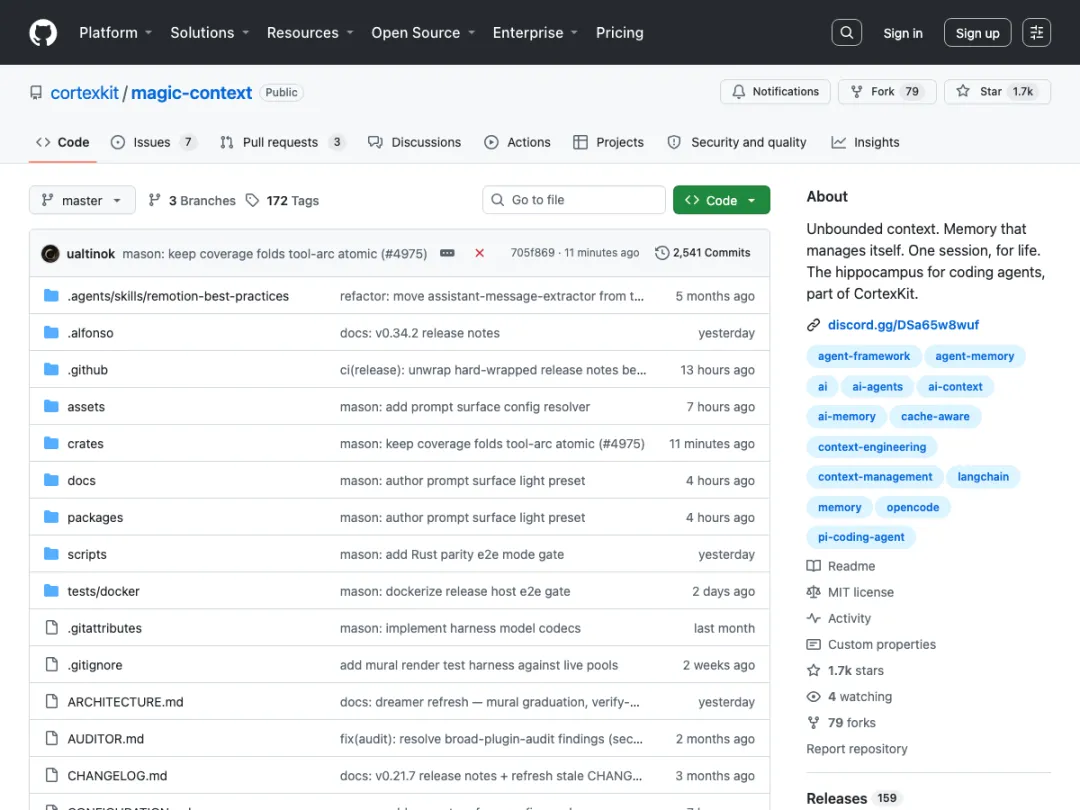Image resolution: width=1080 pixels, height=810 pixels.
Task: Open the search magnifier icon
Action: tap(847, 32)
